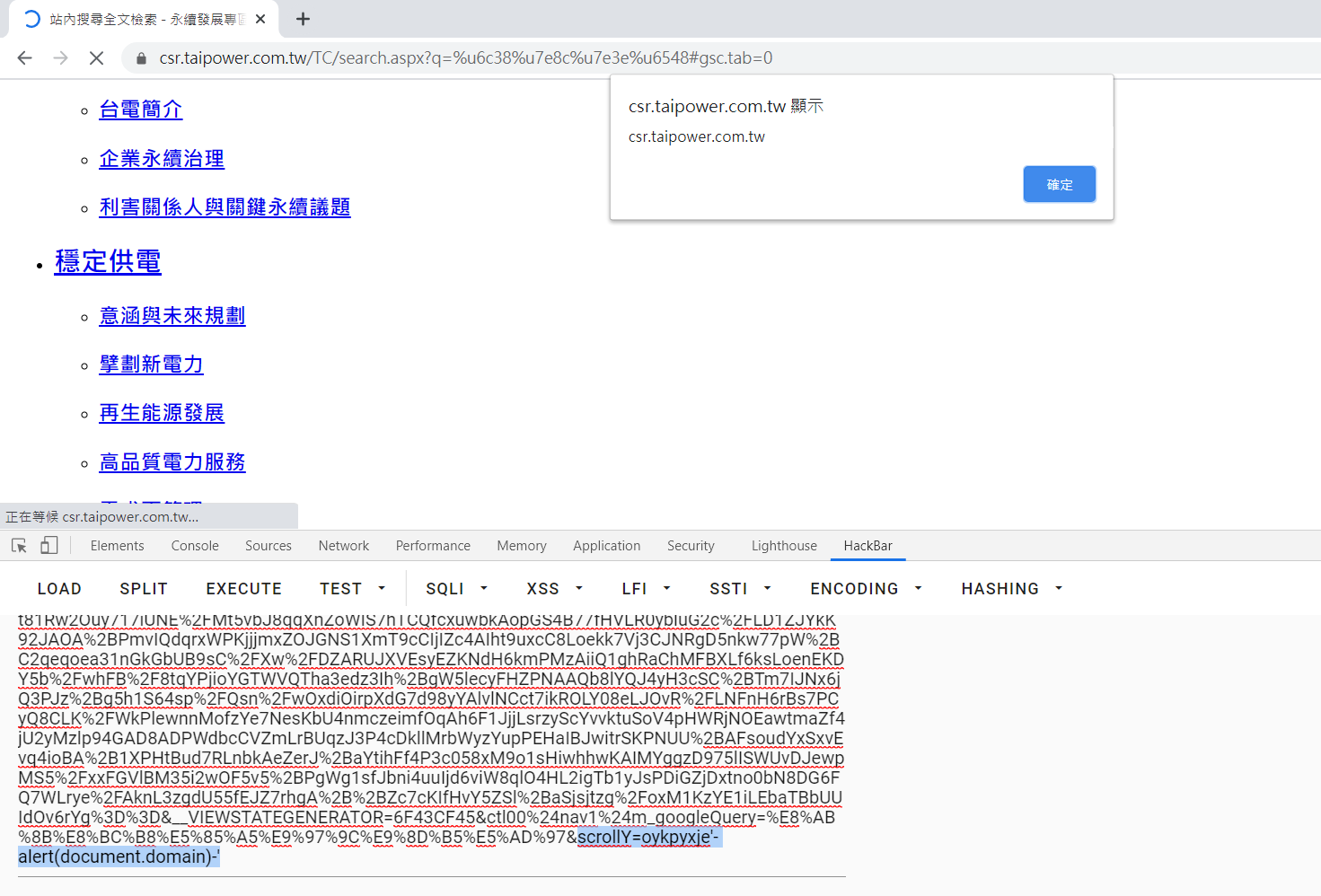
Task: Click the browser tab title 站內搜尋全文檢索
Action: [147, 19]
